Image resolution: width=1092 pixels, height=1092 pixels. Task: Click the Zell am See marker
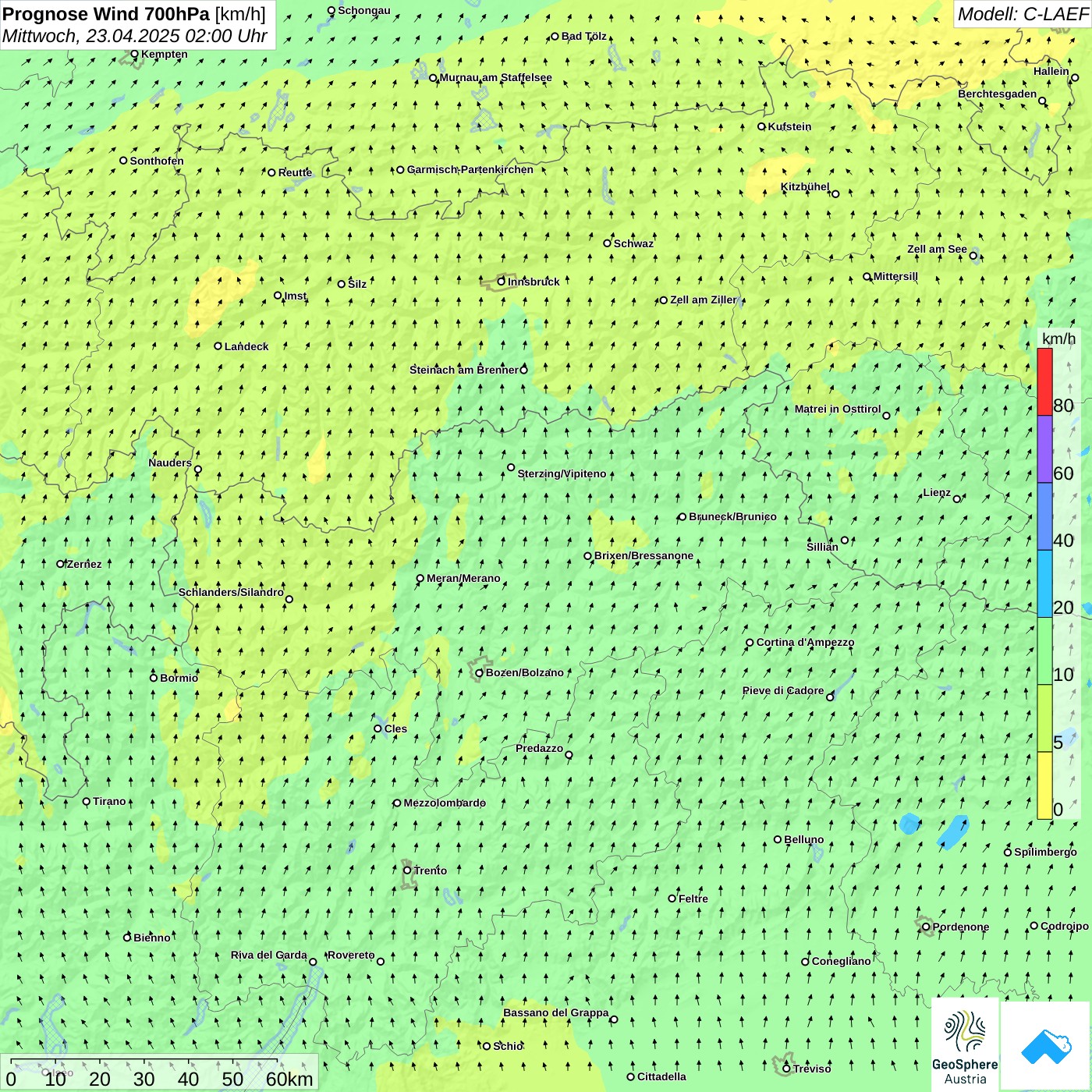point(973,255)
